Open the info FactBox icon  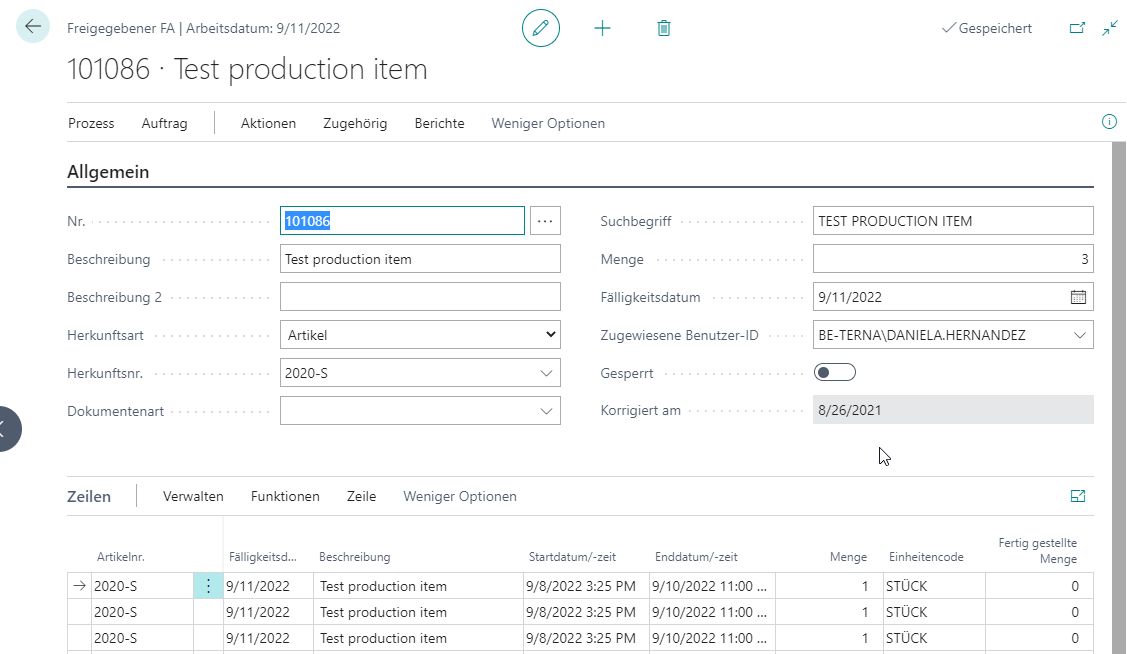point(1109,122)
